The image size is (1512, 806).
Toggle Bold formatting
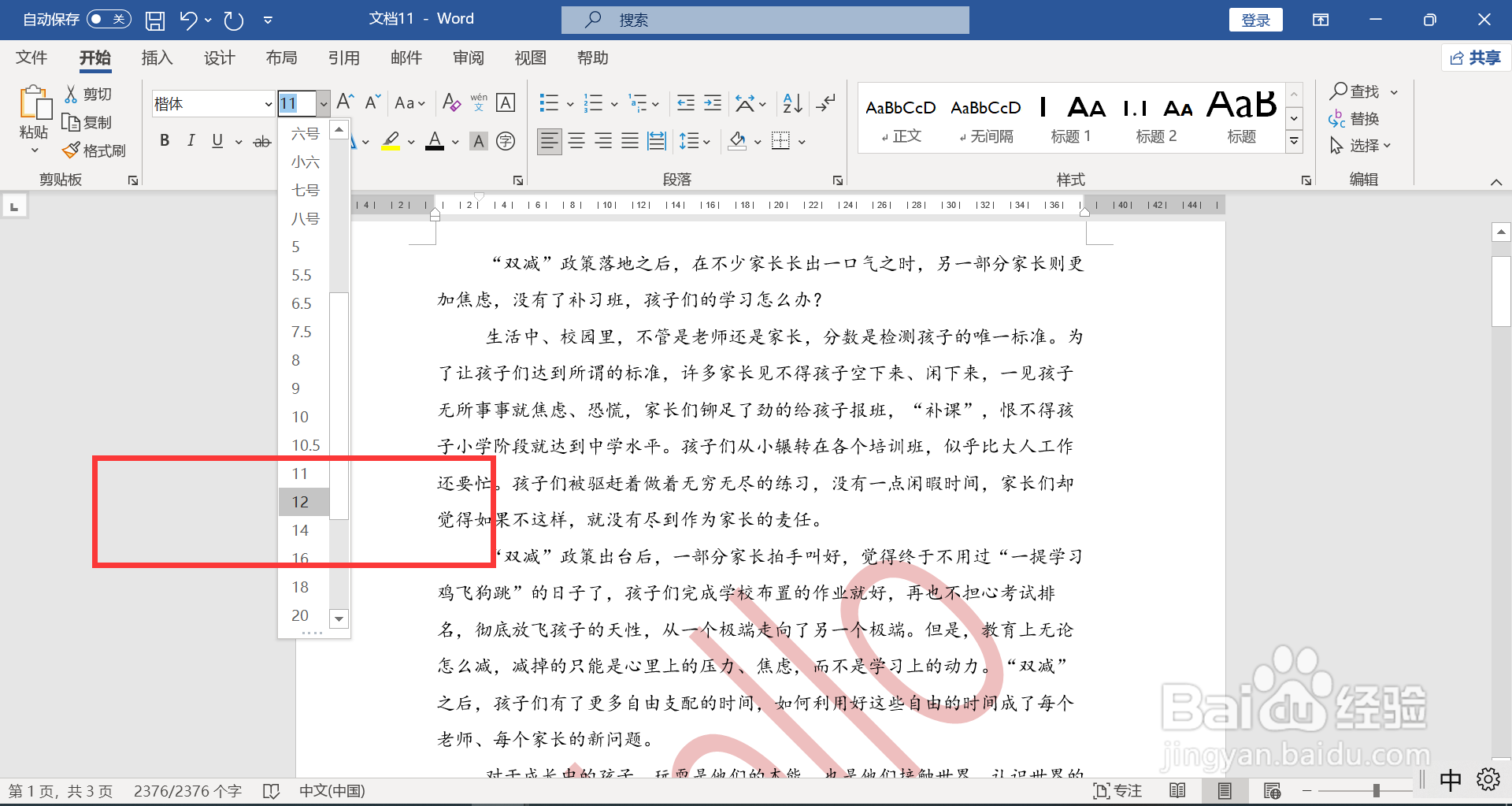pos(165,141)
